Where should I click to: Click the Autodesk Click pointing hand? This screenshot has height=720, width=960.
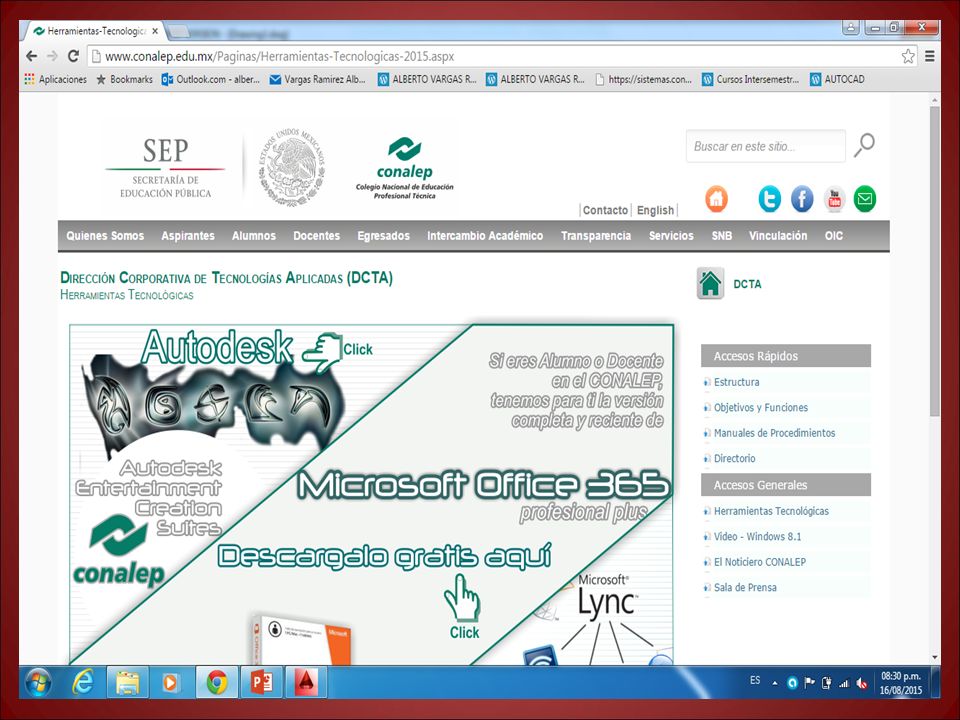323,353
